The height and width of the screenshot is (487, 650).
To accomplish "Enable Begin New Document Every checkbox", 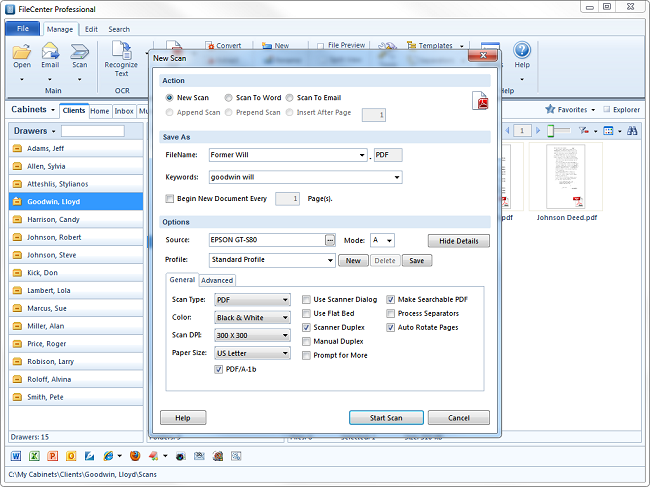I will point(169,199).
